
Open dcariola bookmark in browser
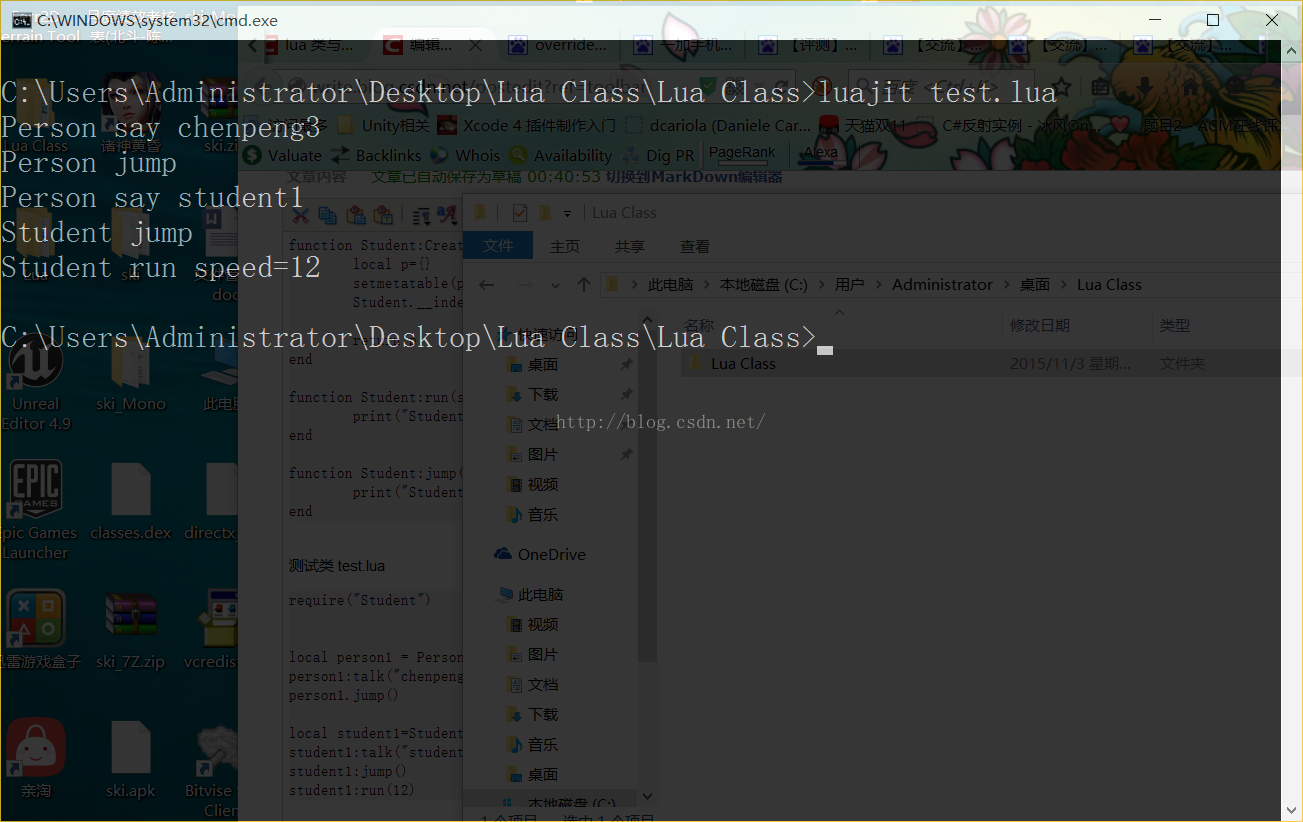point(719,126)
